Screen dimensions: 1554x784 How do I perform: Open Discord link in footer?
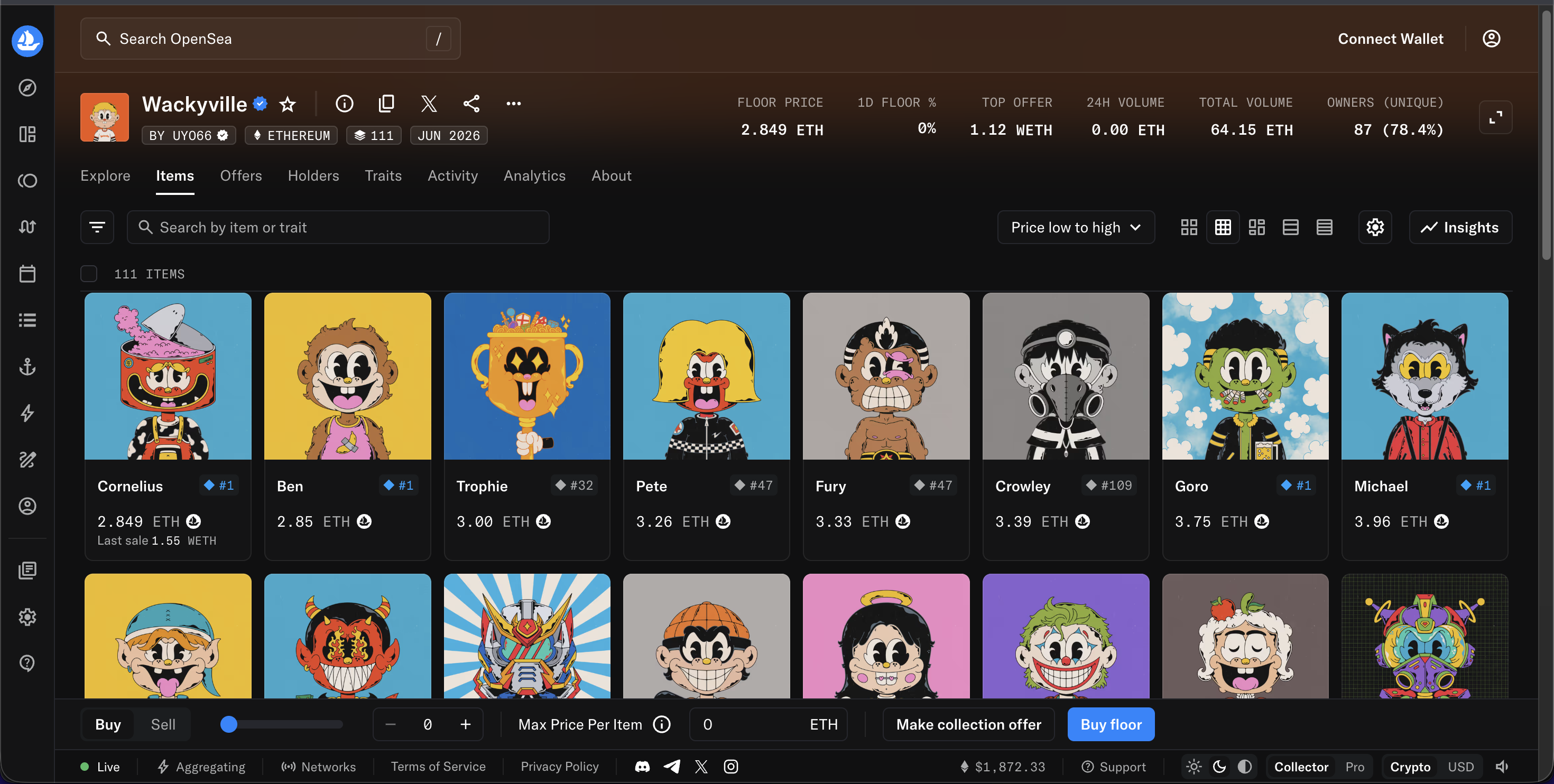pos(642,767)
